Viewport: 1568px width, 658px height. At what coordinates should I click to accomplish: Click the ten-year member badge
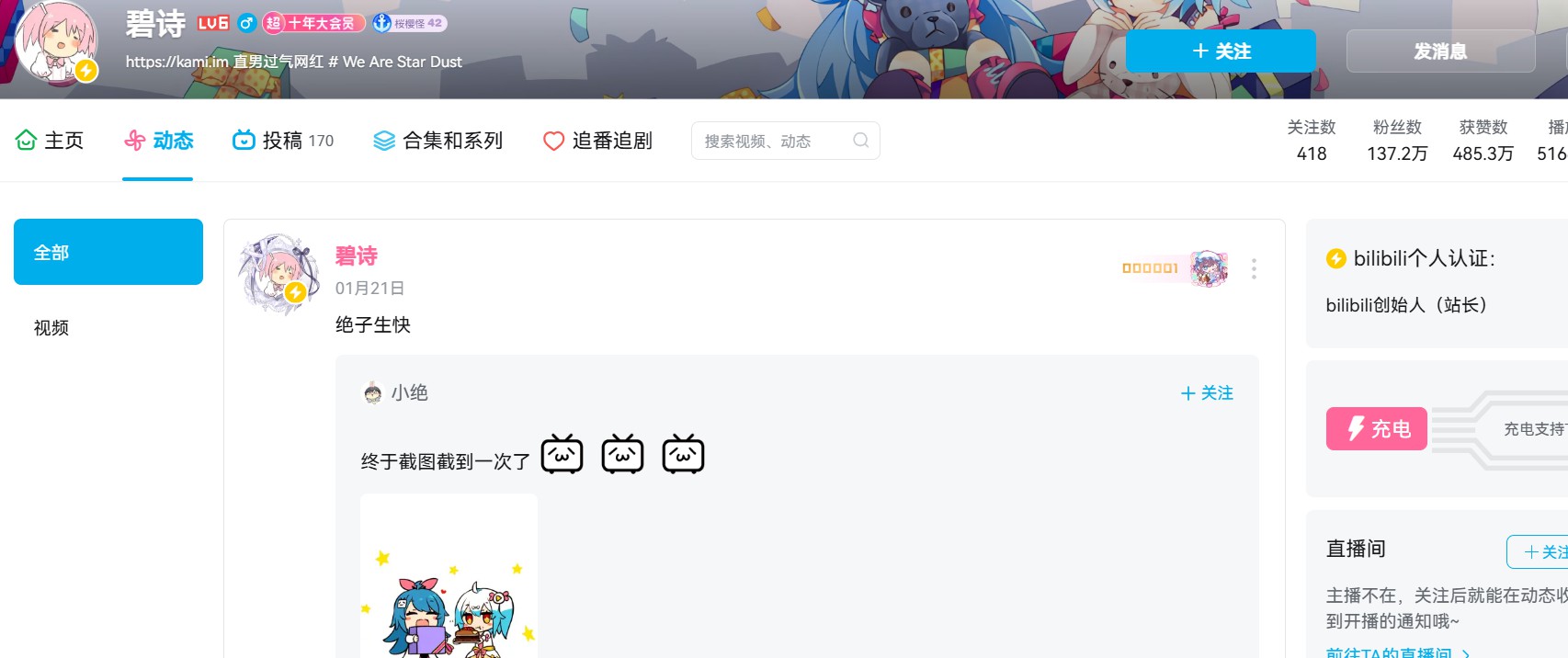[x=313, y=23]
